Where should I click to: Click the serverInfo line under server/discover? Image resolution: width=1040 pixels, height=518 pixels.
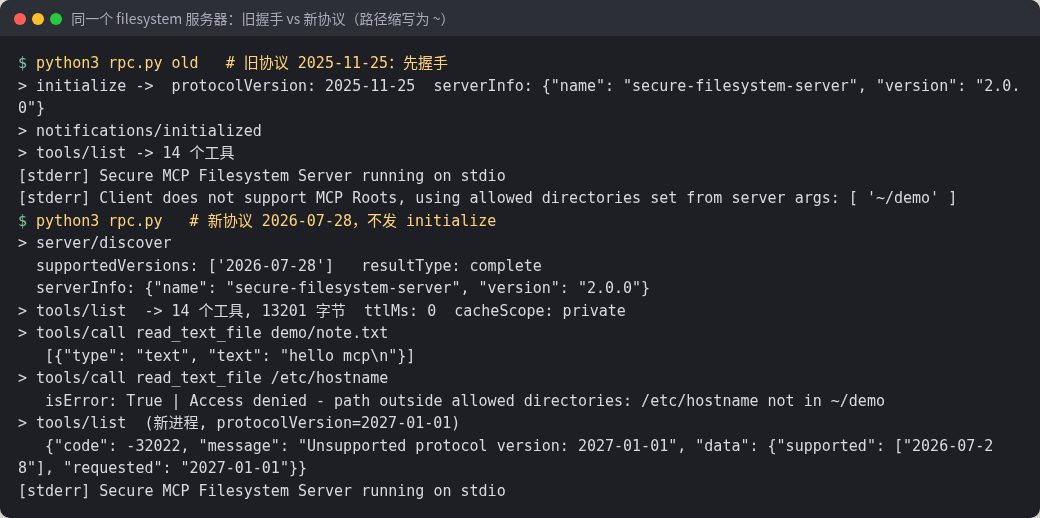point(342,288)
